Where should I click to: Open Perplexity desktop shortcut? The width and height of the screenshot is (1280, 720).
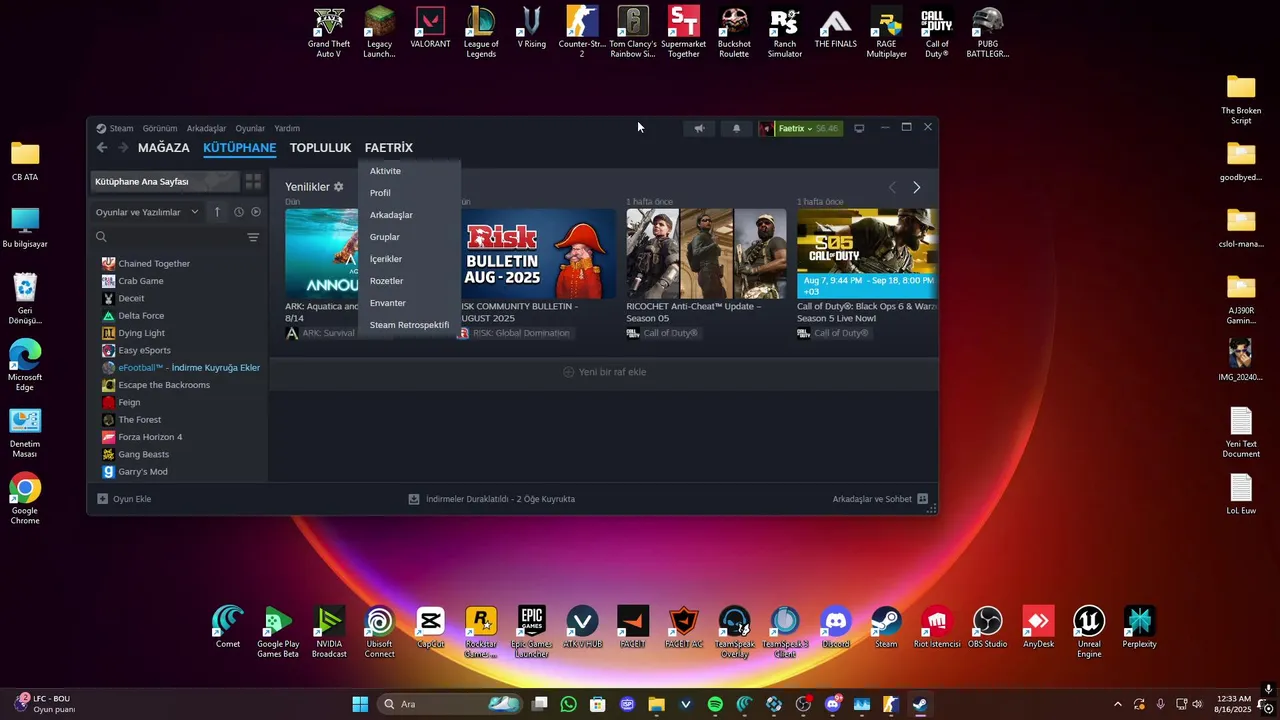pos(1139,627)
